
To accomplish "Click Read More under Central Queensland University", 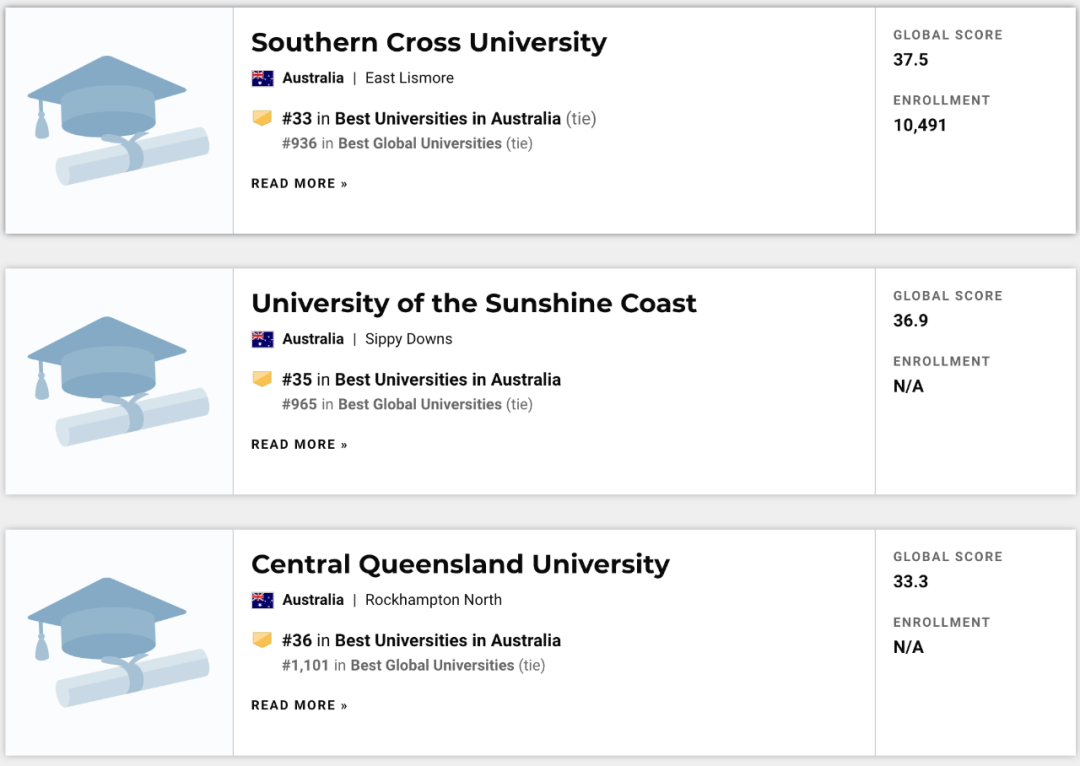I will click(299, 706).
